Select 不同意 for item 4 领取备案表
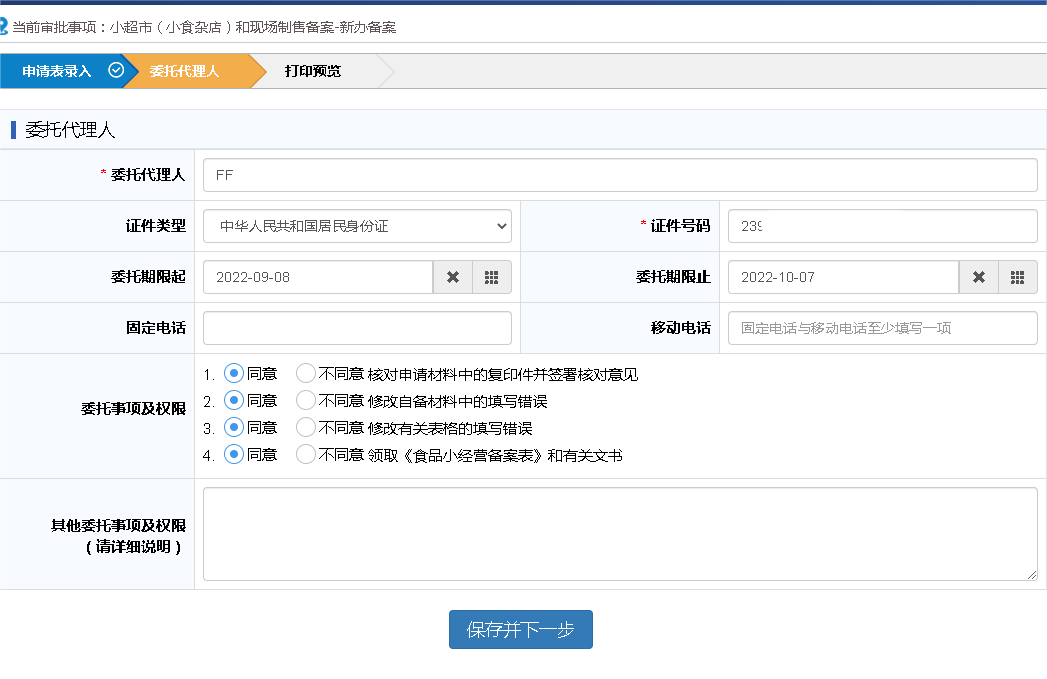This screenshot has height=679, width=1047. tap(306, 455)
